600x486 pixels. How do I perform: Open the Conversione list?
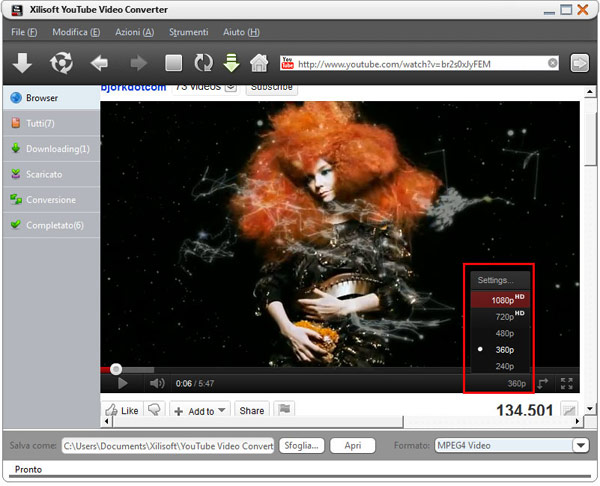[x=51, y=200]
